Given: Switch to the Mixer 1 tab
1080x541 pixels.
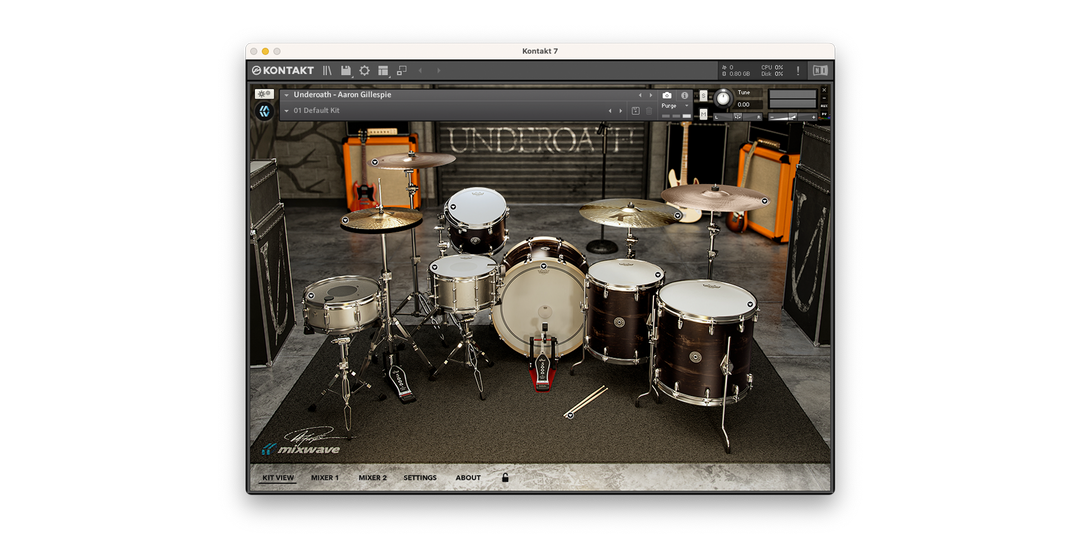Looking at the screenshot, I should [324, 478].
